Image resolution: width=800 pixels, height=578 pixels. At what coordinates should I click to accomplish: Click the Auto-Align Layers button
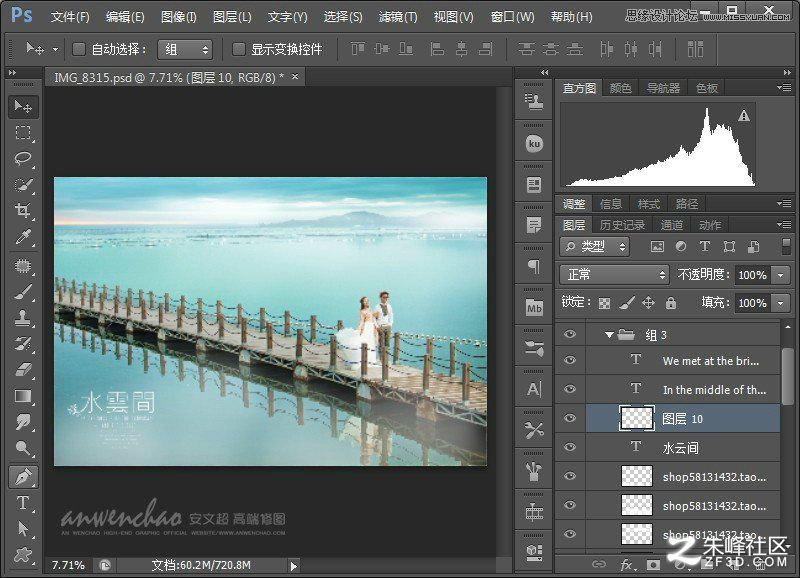point(695,49)
